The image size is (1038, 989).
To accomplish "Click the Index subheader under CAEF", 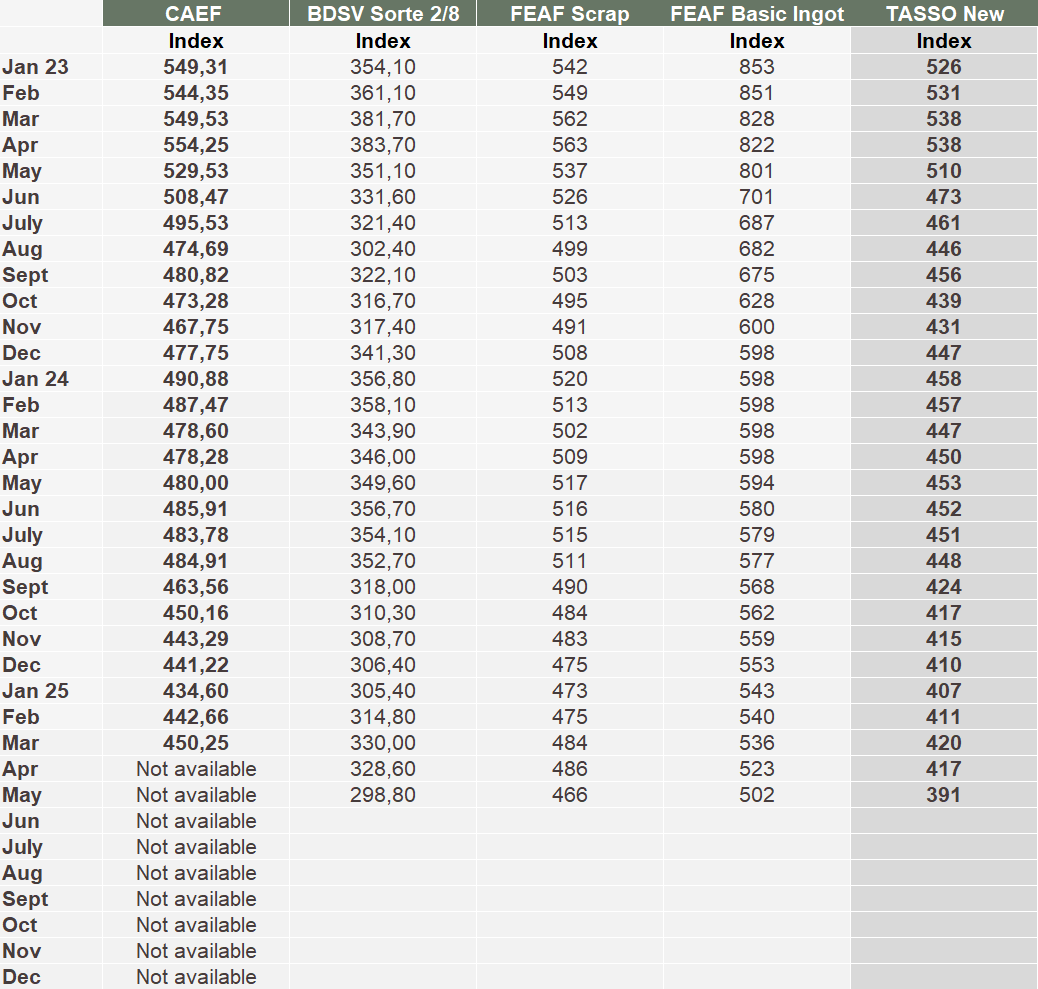I will (196, 41).
